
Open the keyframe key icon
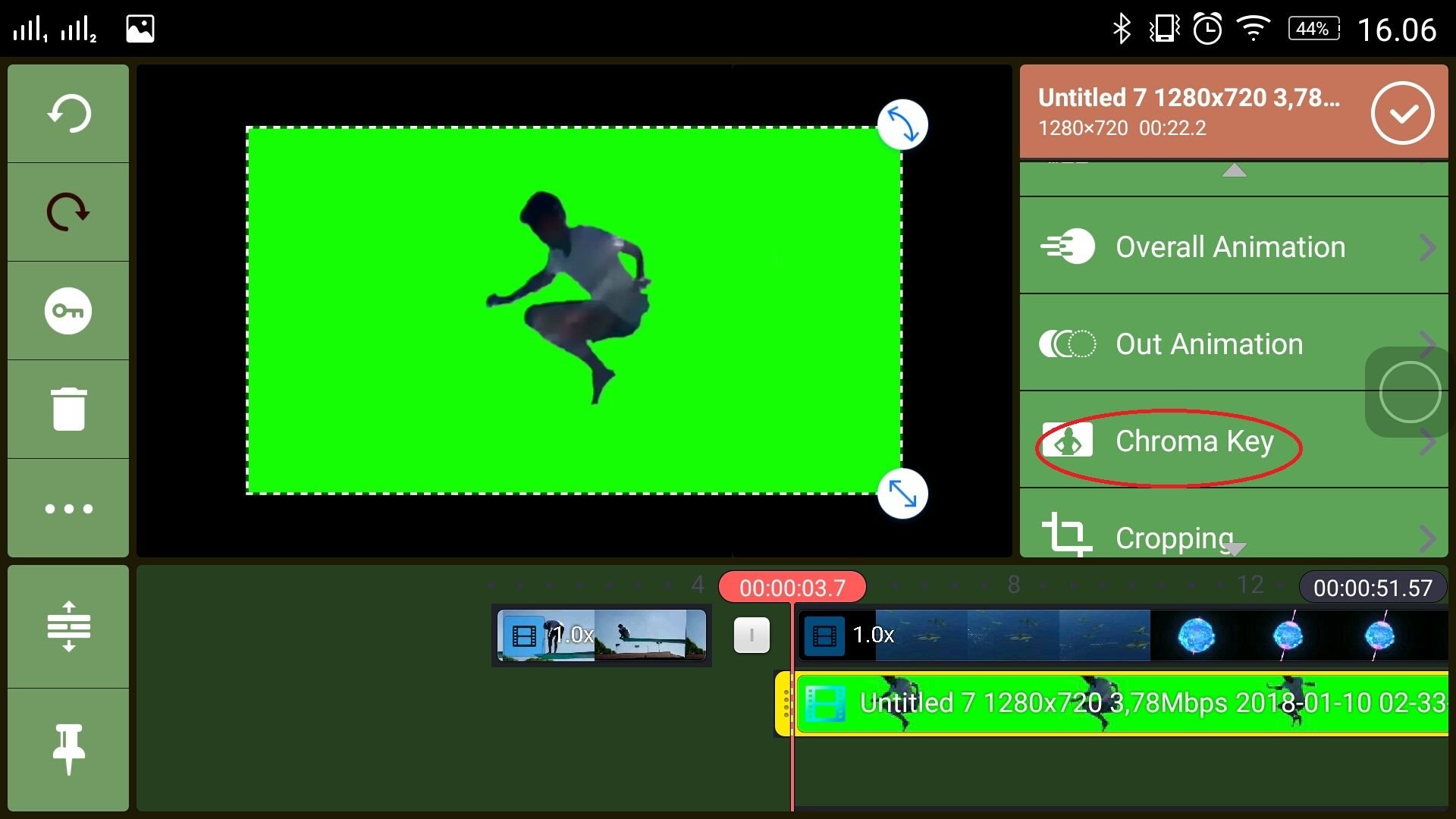68,311
